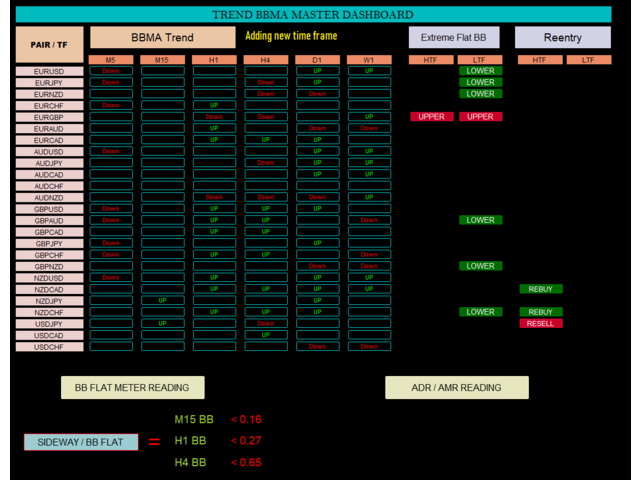The height and width of the screenshot is (480, 640).
Task: Select the M5 timeframe column header
Action: (111, 61)
